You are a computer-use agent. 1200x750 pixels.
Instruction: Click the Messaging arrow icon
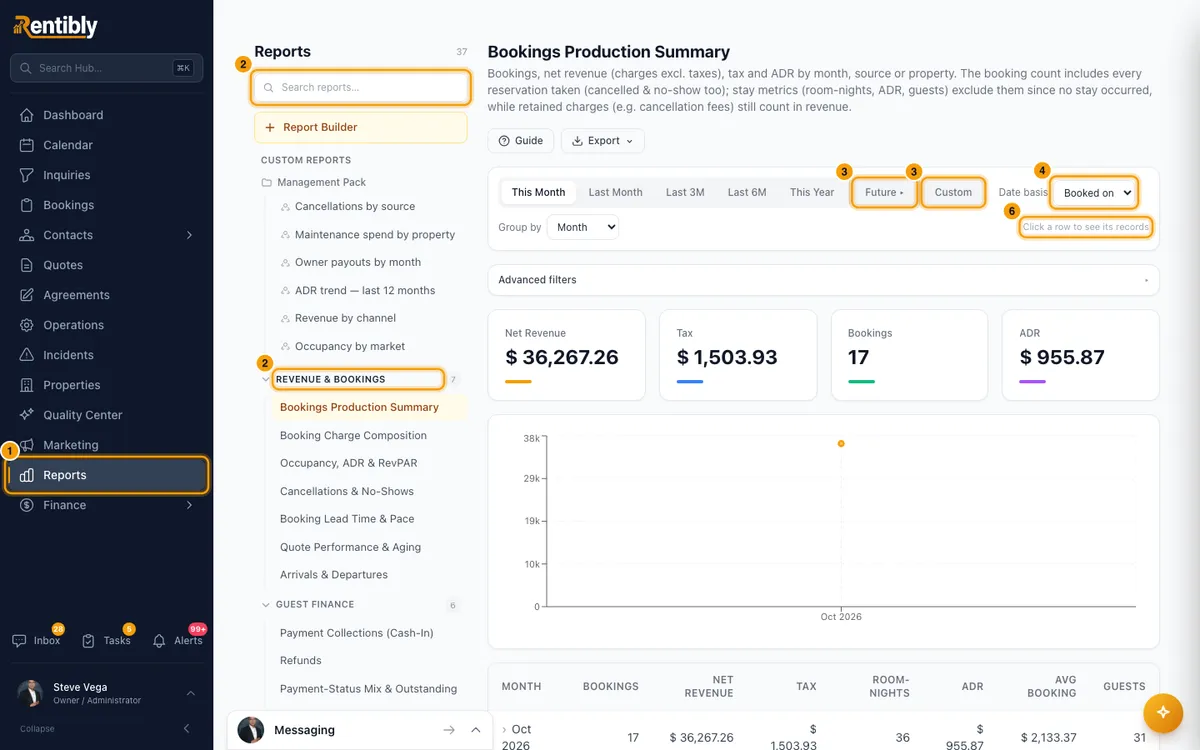tap(449, 730)
